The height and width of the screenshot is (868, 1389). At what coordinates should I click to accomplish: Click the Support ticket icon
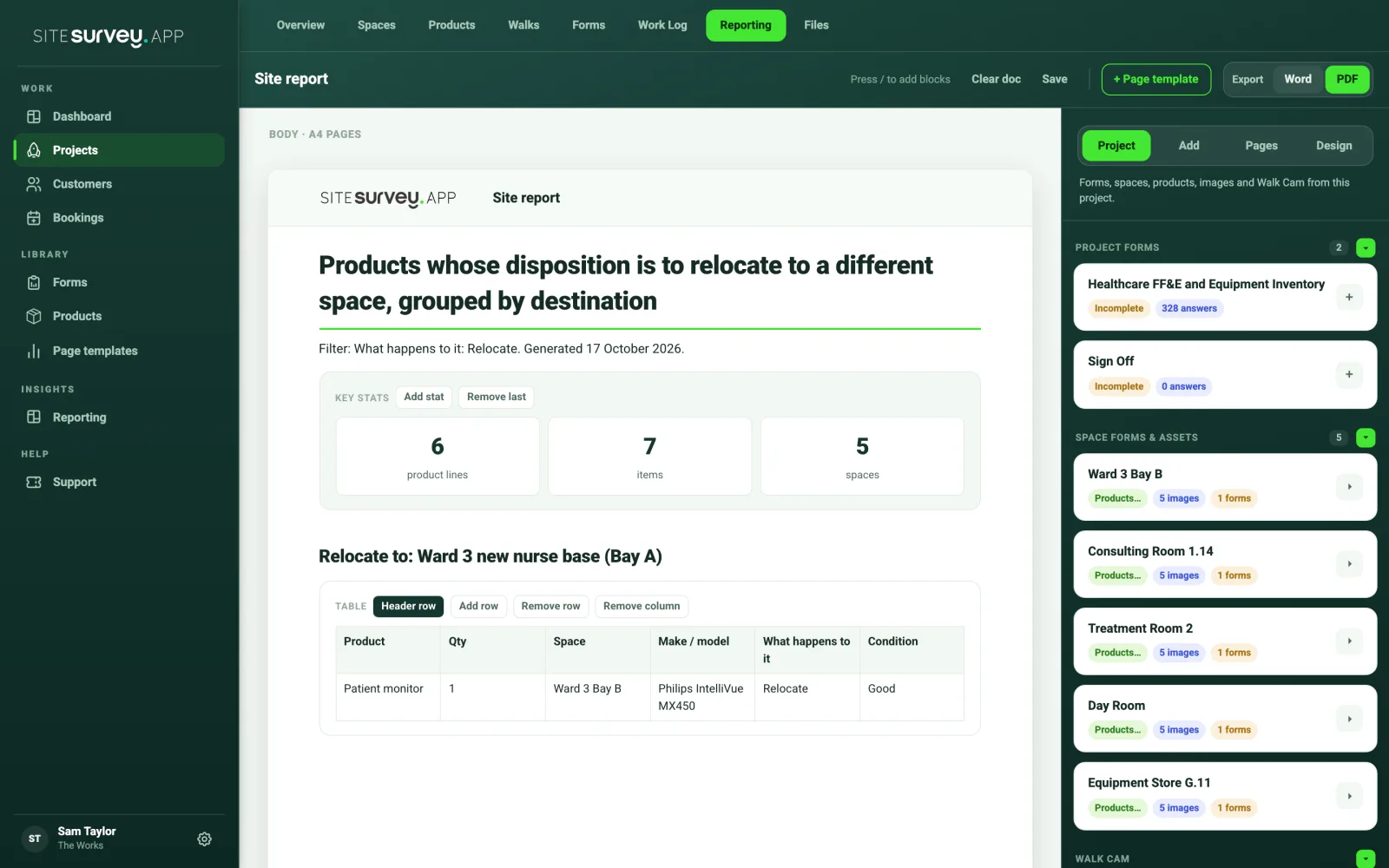coord(34,482)
